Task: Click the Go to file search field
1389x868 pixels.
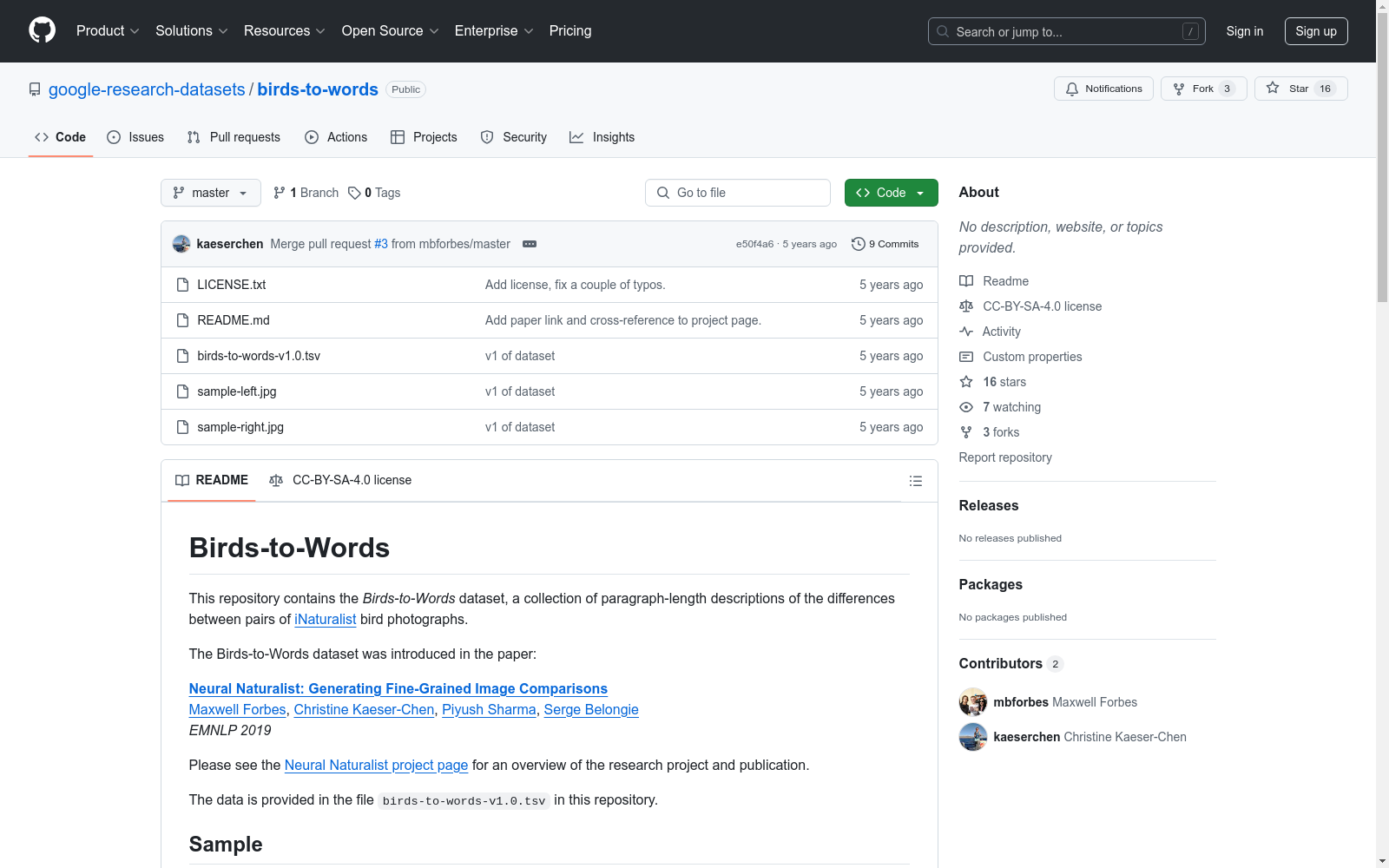Action: click(738, 193)
